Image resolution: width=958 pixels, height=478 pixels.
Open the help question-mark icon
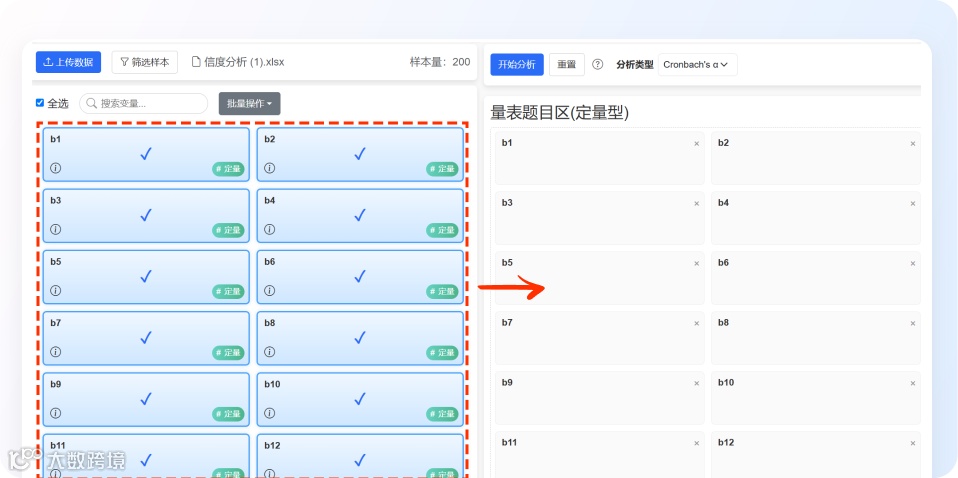coord(598,64)
